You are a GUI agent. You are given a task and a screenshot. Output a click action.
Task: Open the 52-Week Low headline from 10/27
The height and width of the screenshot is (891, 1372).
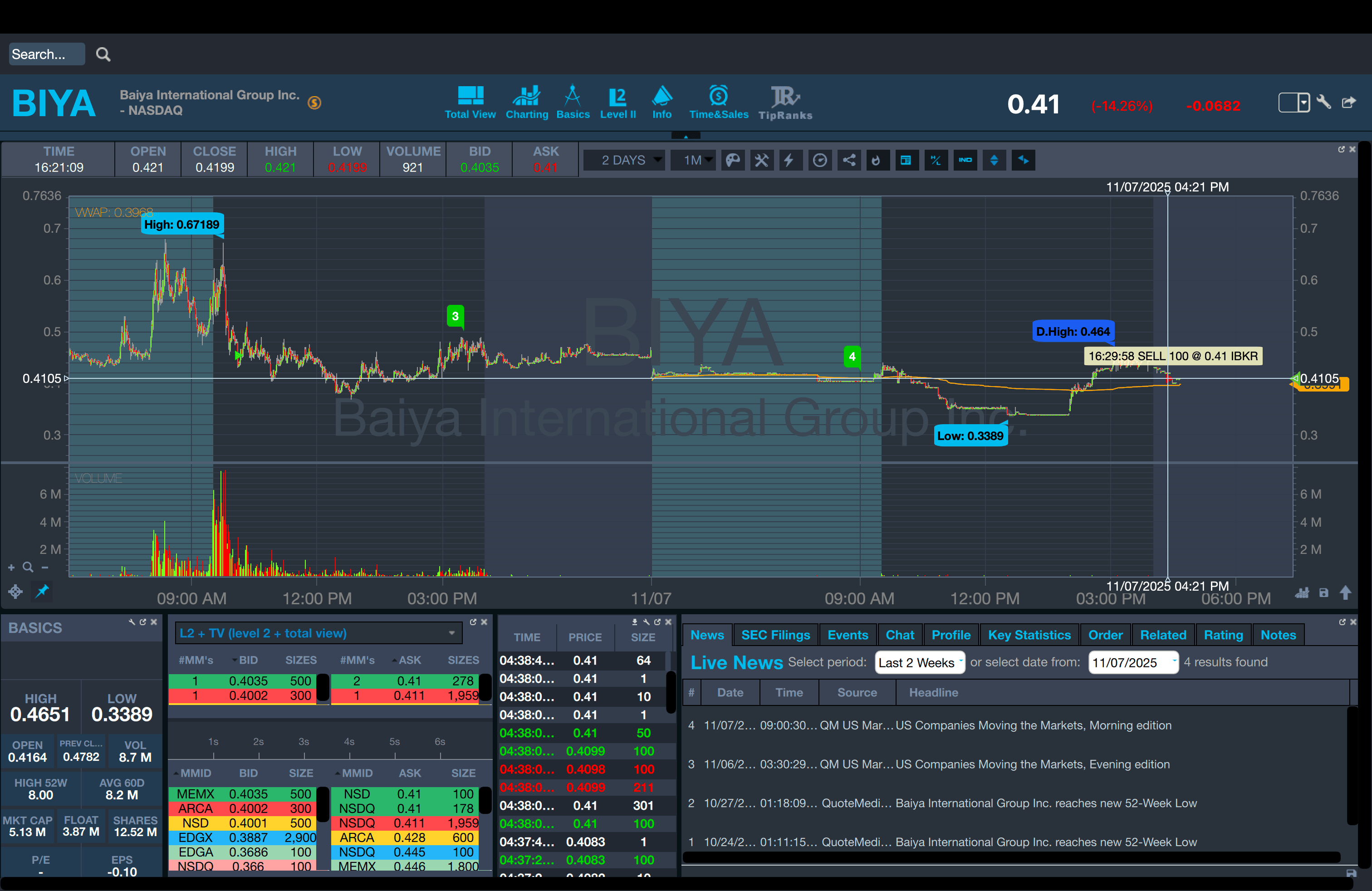coord(1046,803)
